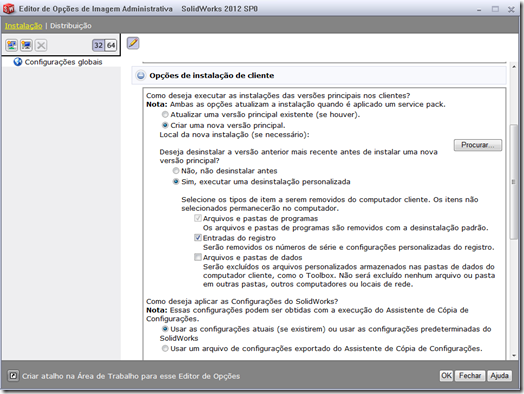
Task: Minimize the window
Action: pyautogui.click(x=479, y=9)
